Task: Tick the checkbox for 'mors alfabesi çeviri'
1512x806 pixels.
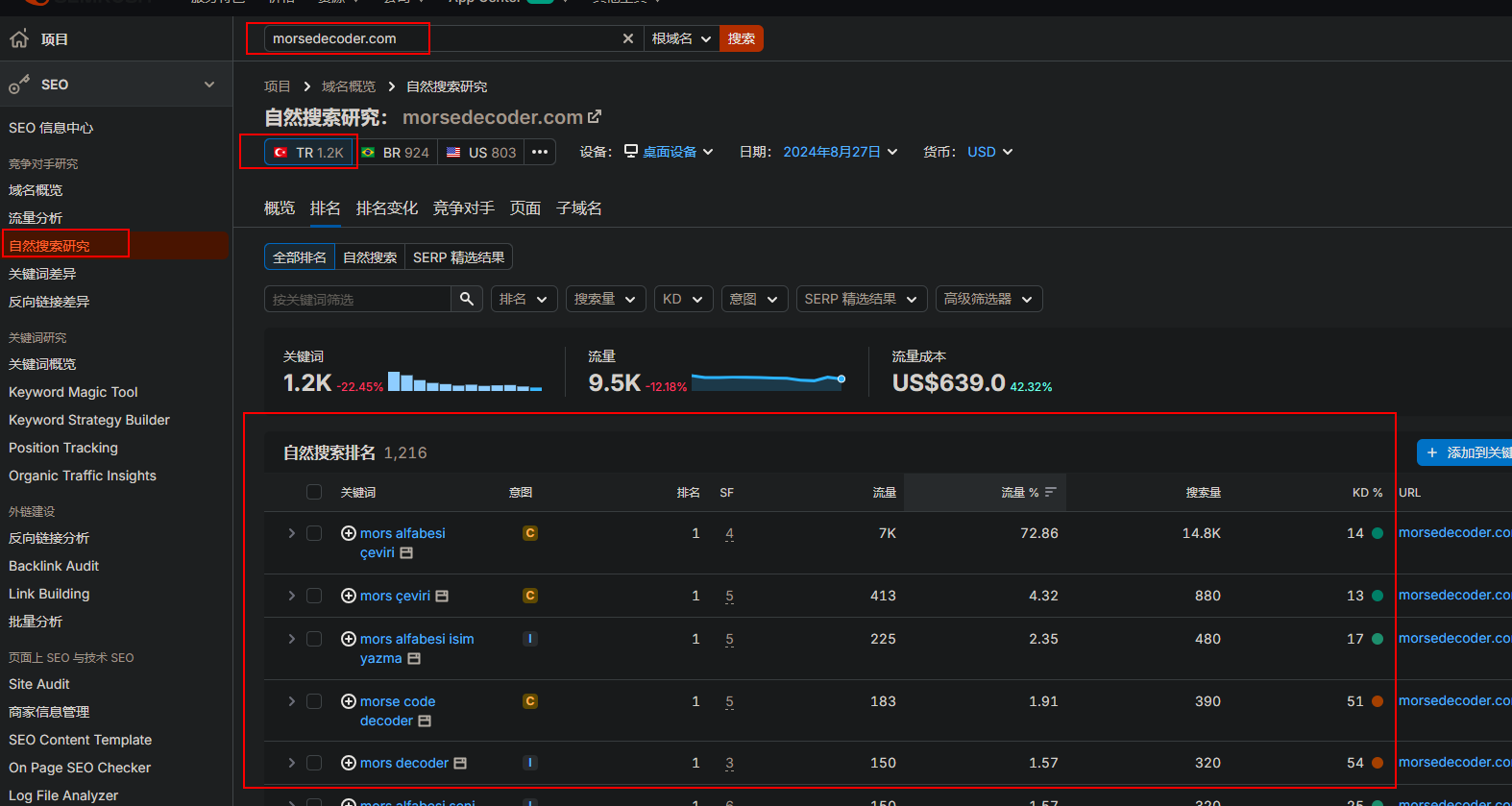Action: click(x=314, y=533)
